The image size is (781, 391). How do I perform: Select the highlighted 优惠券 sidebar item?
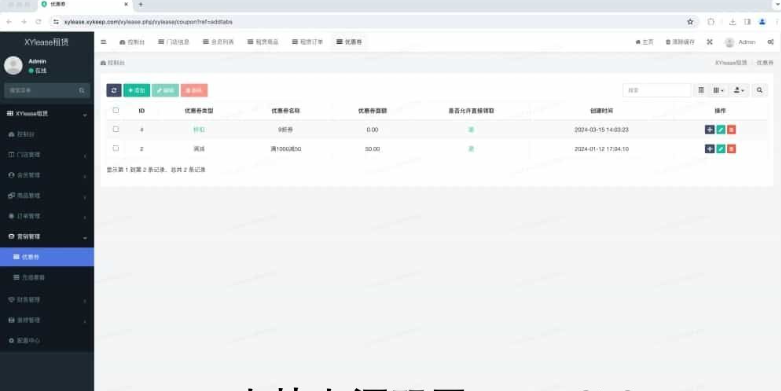[47, 257]
